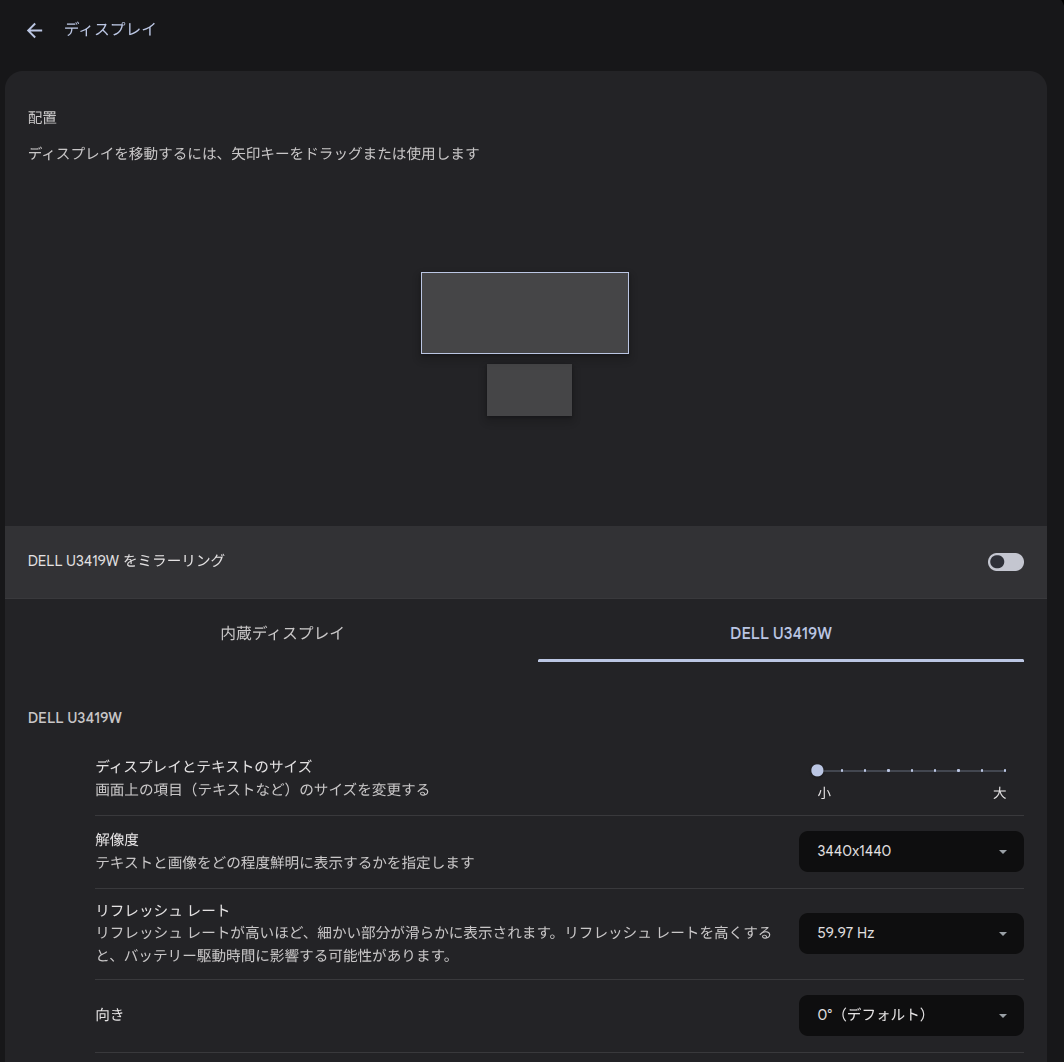Viewport: 1064px width, 1062px height.
Task: Select the DELL U3419W tab
Action: click(780, 633)
